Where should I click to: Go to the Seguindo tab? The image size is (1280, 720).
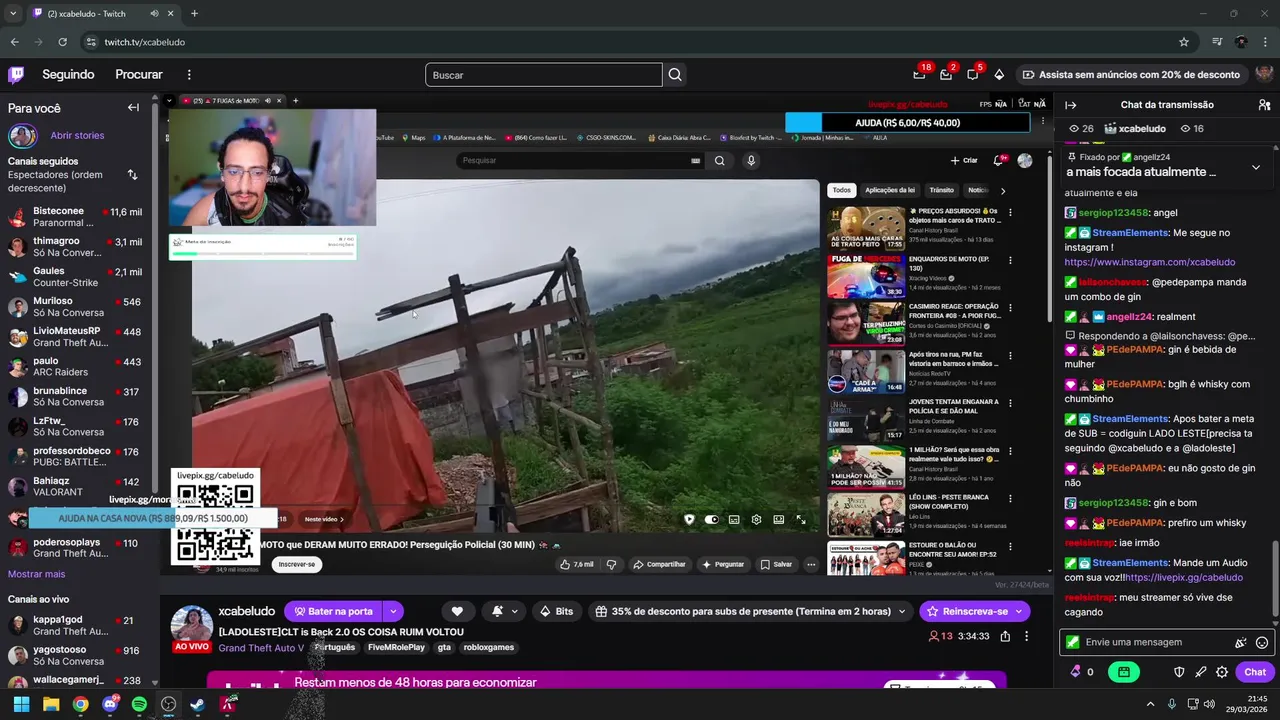(68, 74)
